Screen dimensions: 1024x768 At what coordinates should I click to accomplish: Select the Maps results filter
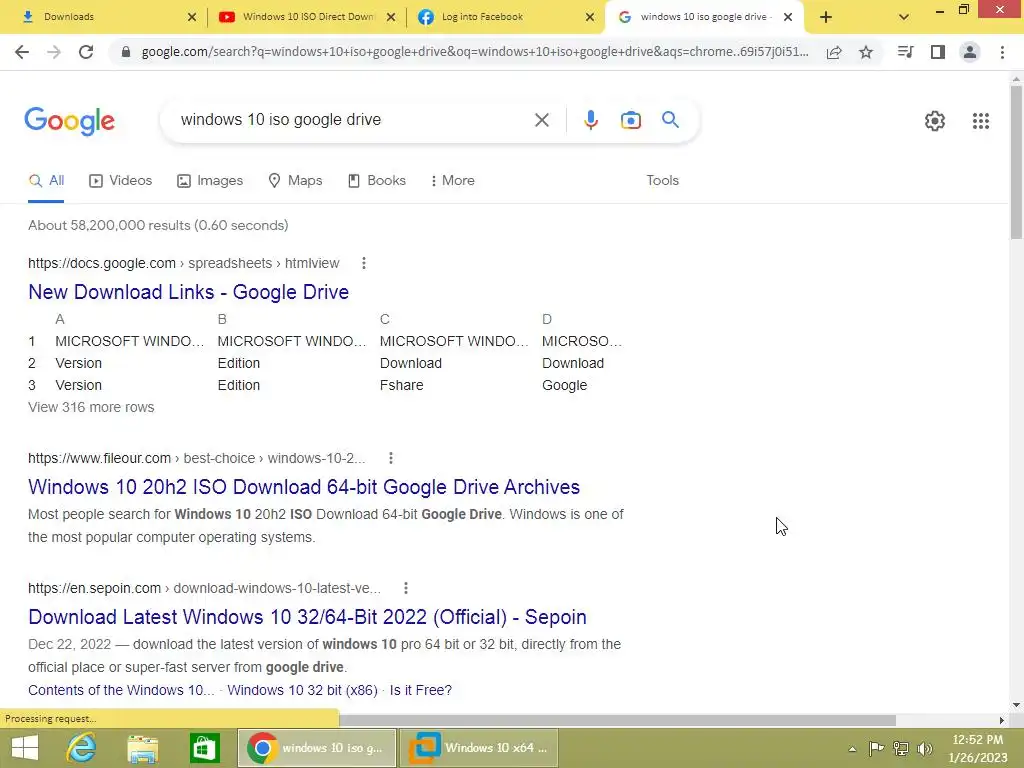(x=295, y=181)
